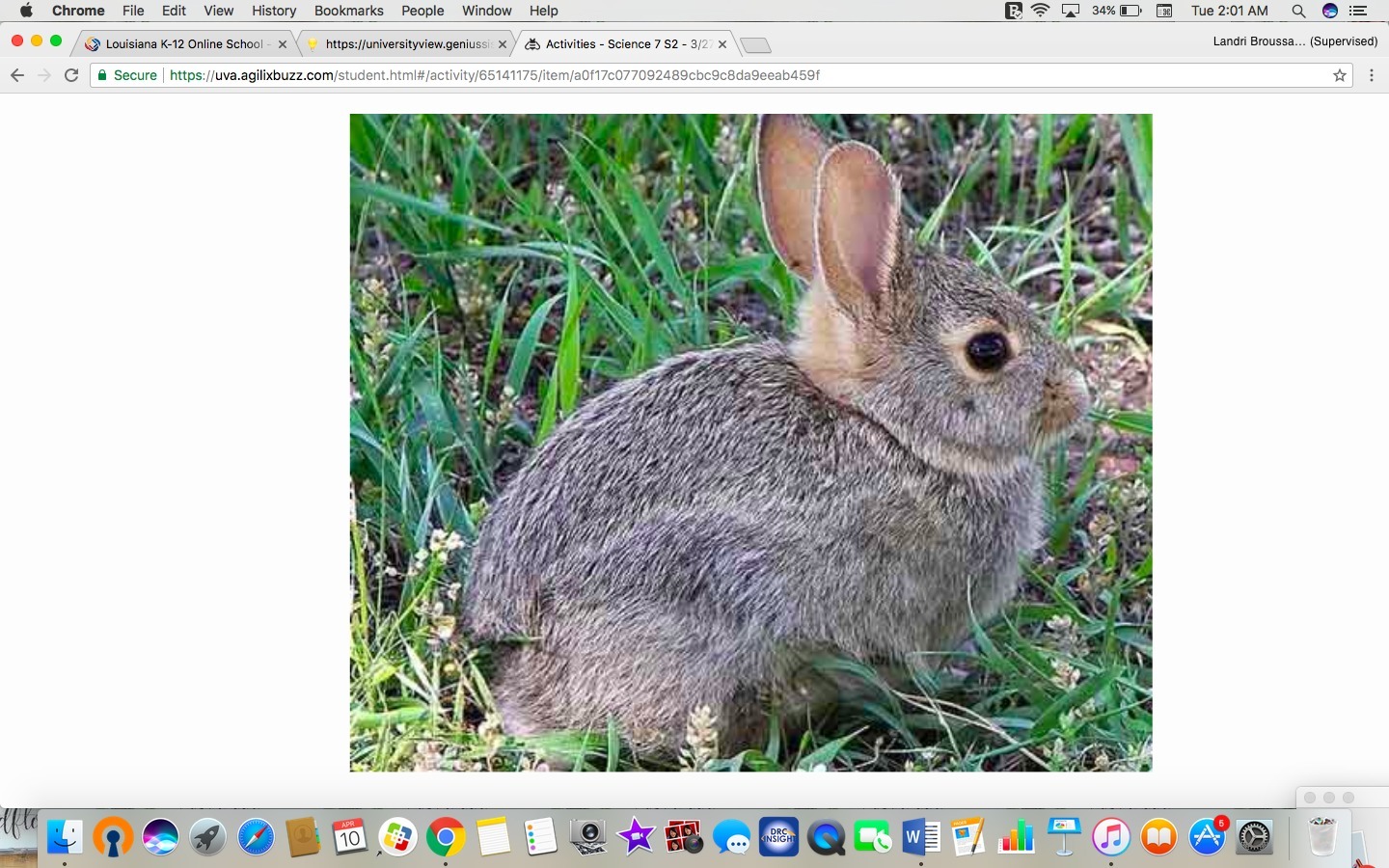Click the rabbit photo in the page
This screenshot has height=868, width=1389.
click(x=750, y=443)
